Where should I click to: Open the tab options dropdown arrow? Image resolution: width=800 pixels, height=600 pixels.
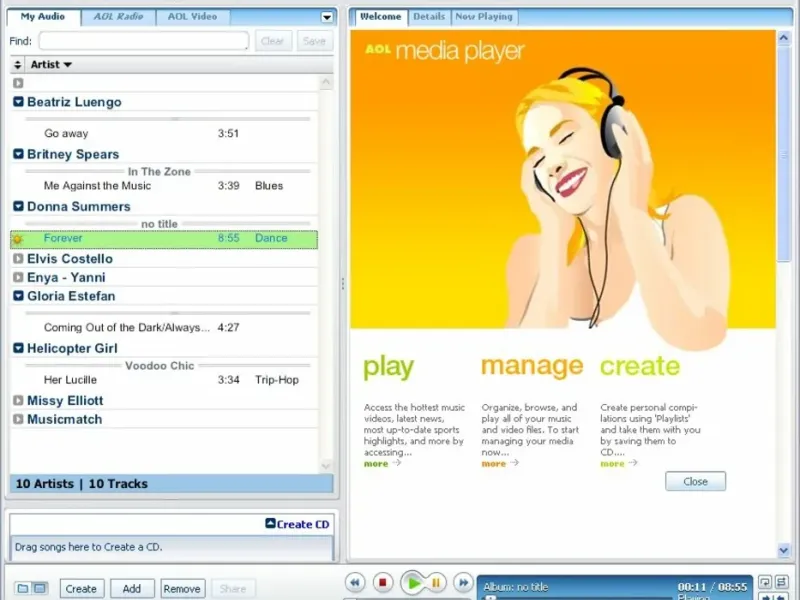tap(327, 17)
